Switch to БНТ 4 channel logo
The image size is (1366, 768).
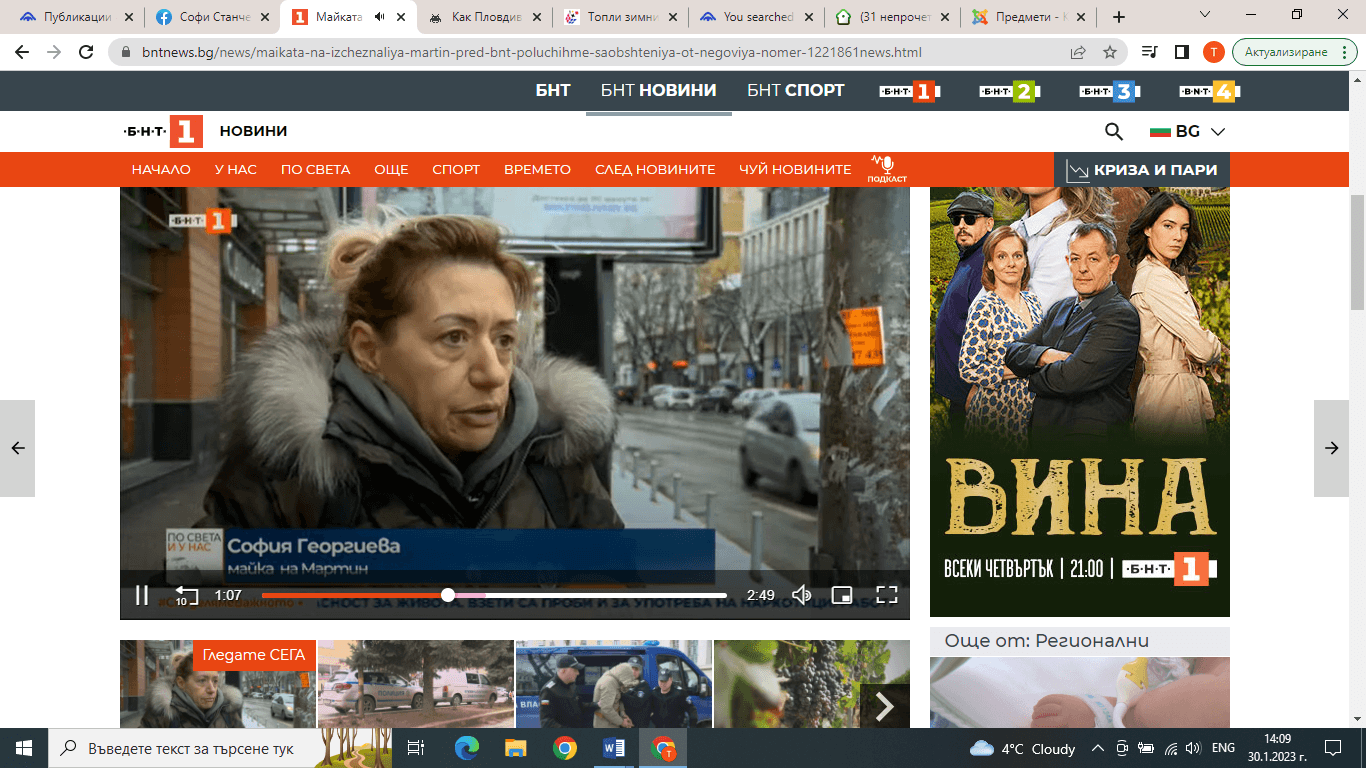point(1210,91)
